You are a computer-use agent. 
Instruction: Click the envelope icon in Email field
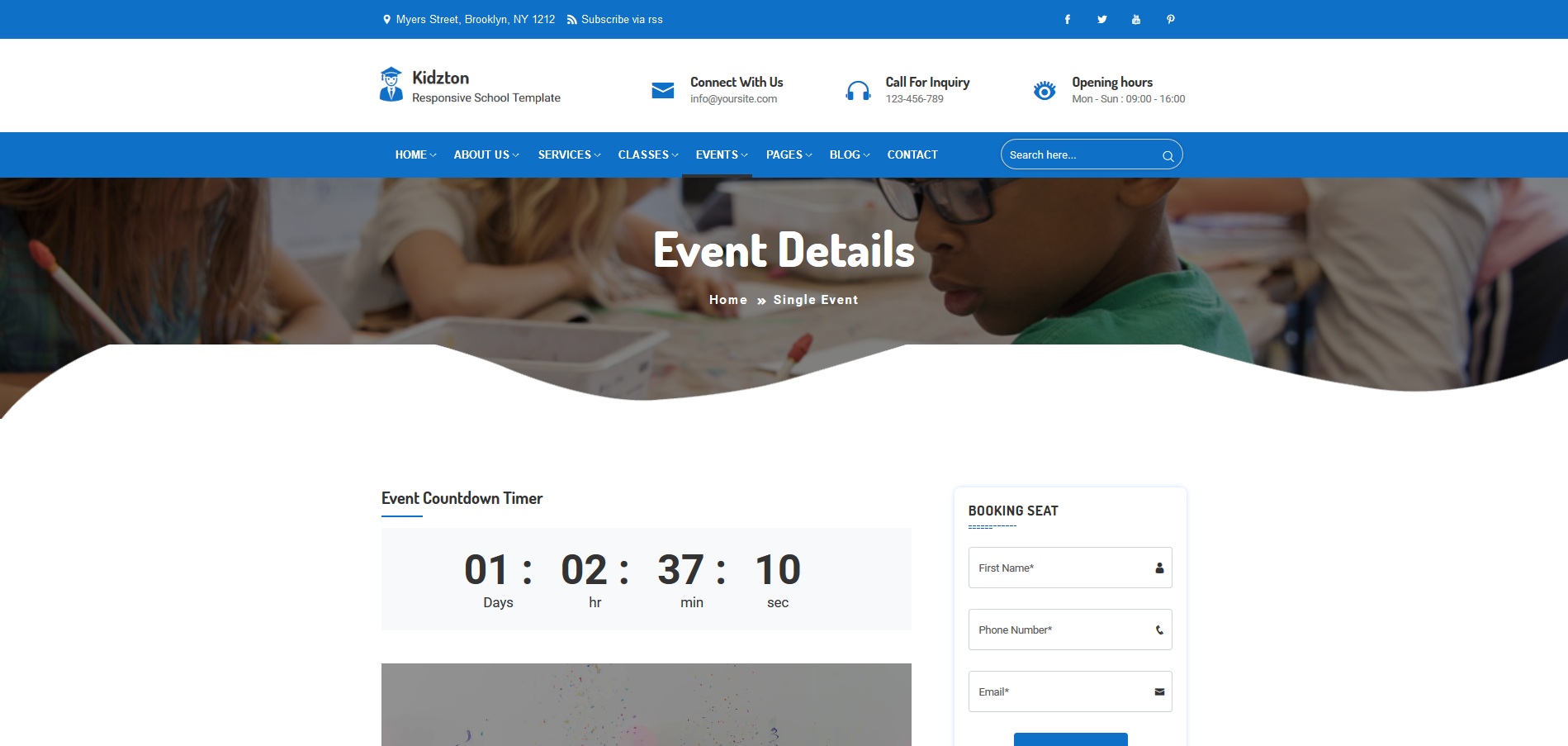pyautogui.click(x=1159, y=691)
